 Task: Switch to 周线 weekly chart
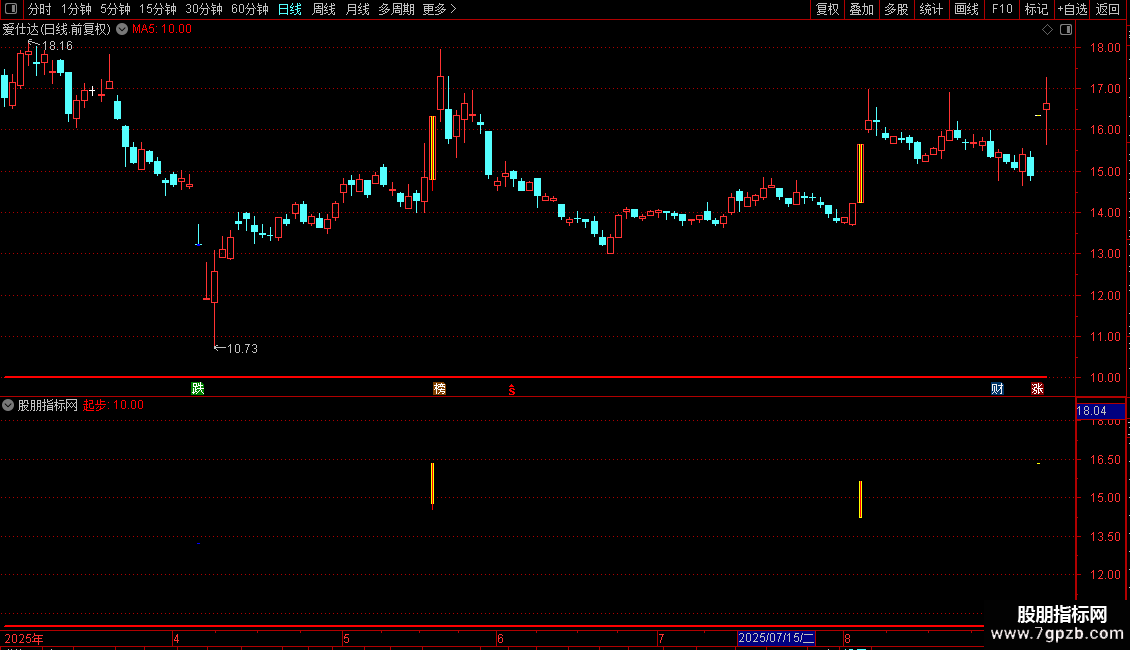click(324, 9)
